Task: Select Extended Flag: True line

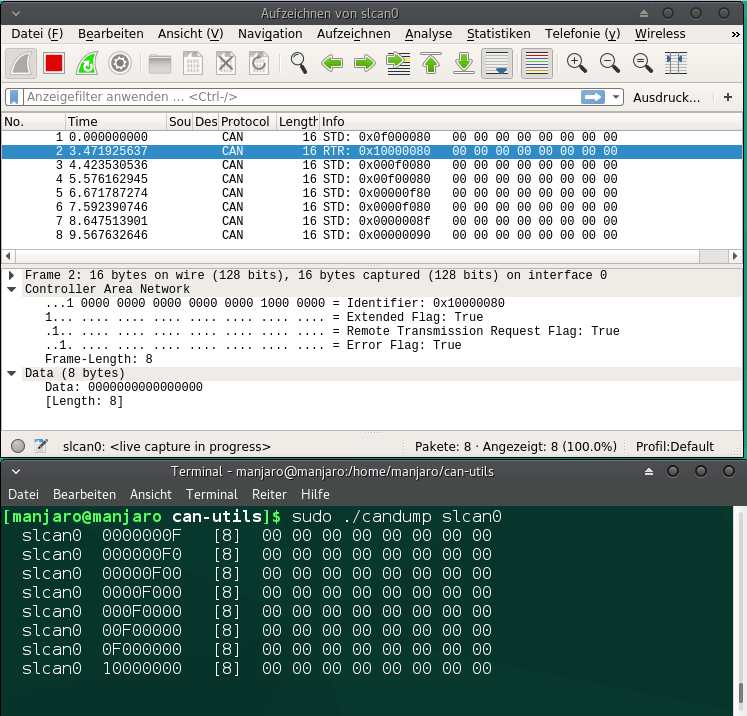Action: [264, 317]
